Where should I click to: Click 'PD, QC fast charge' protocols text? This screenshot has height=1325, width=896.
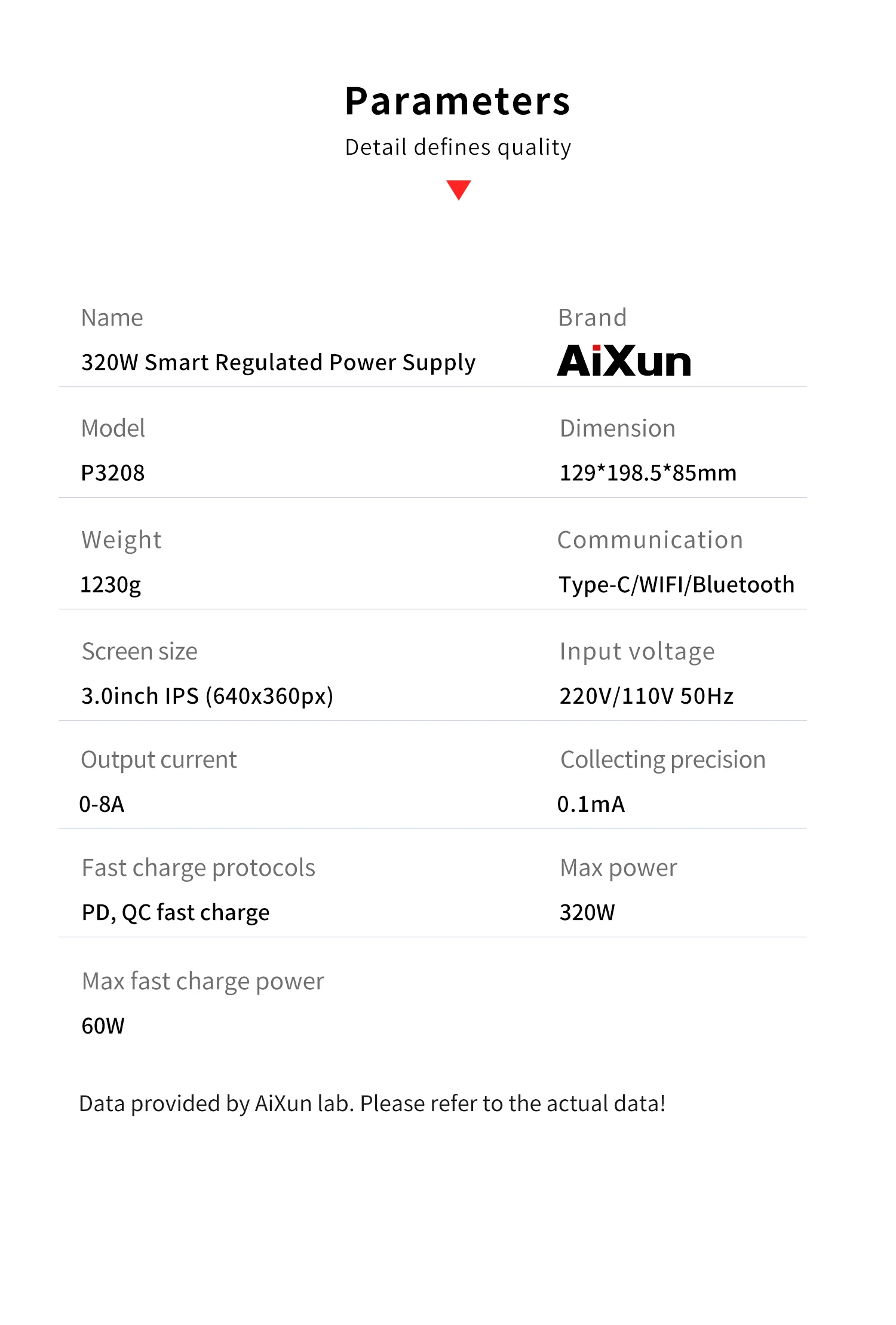[176, 913]
